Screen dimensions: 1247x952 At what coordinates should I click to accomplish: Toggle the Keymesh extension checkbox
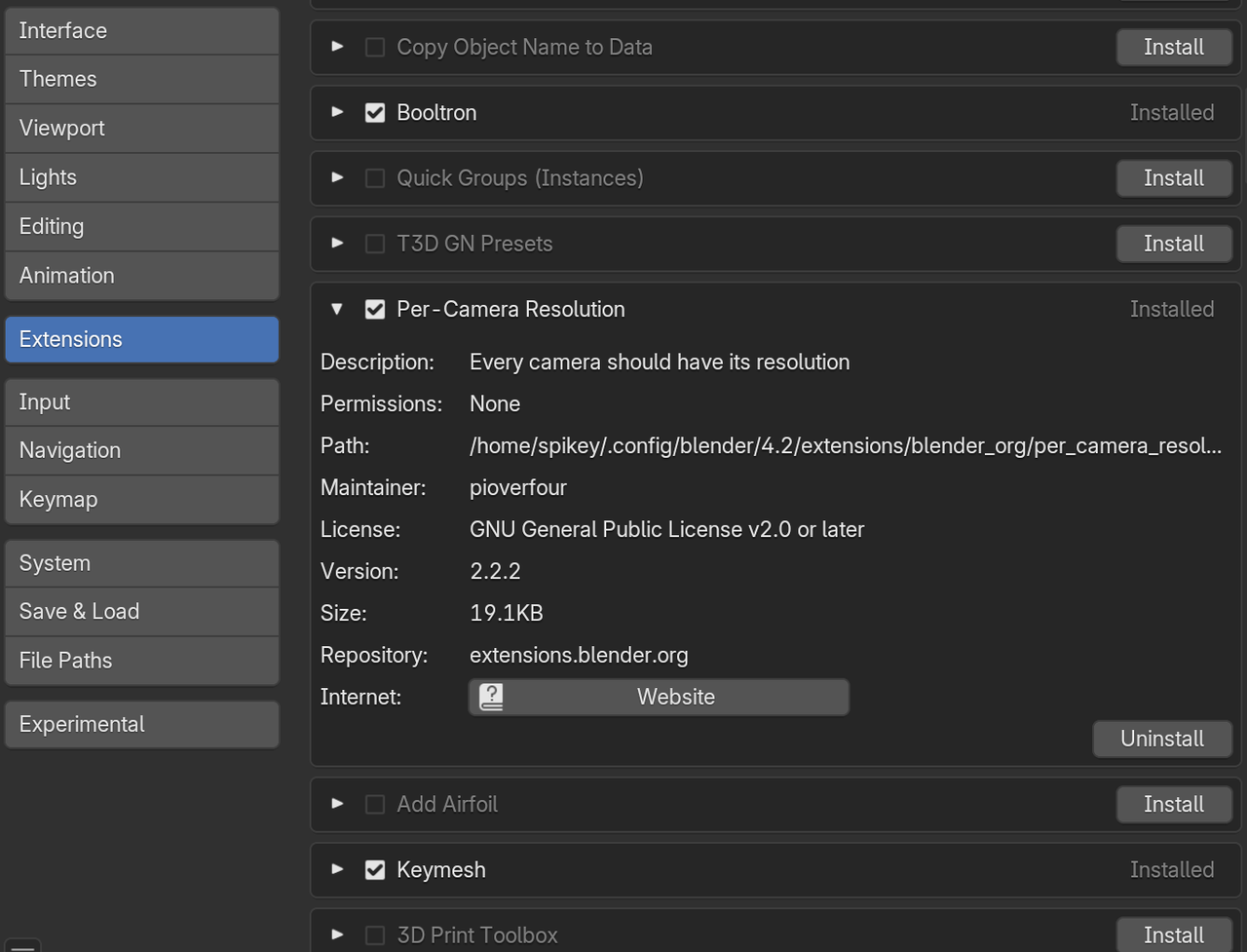[x=375, y=870]
